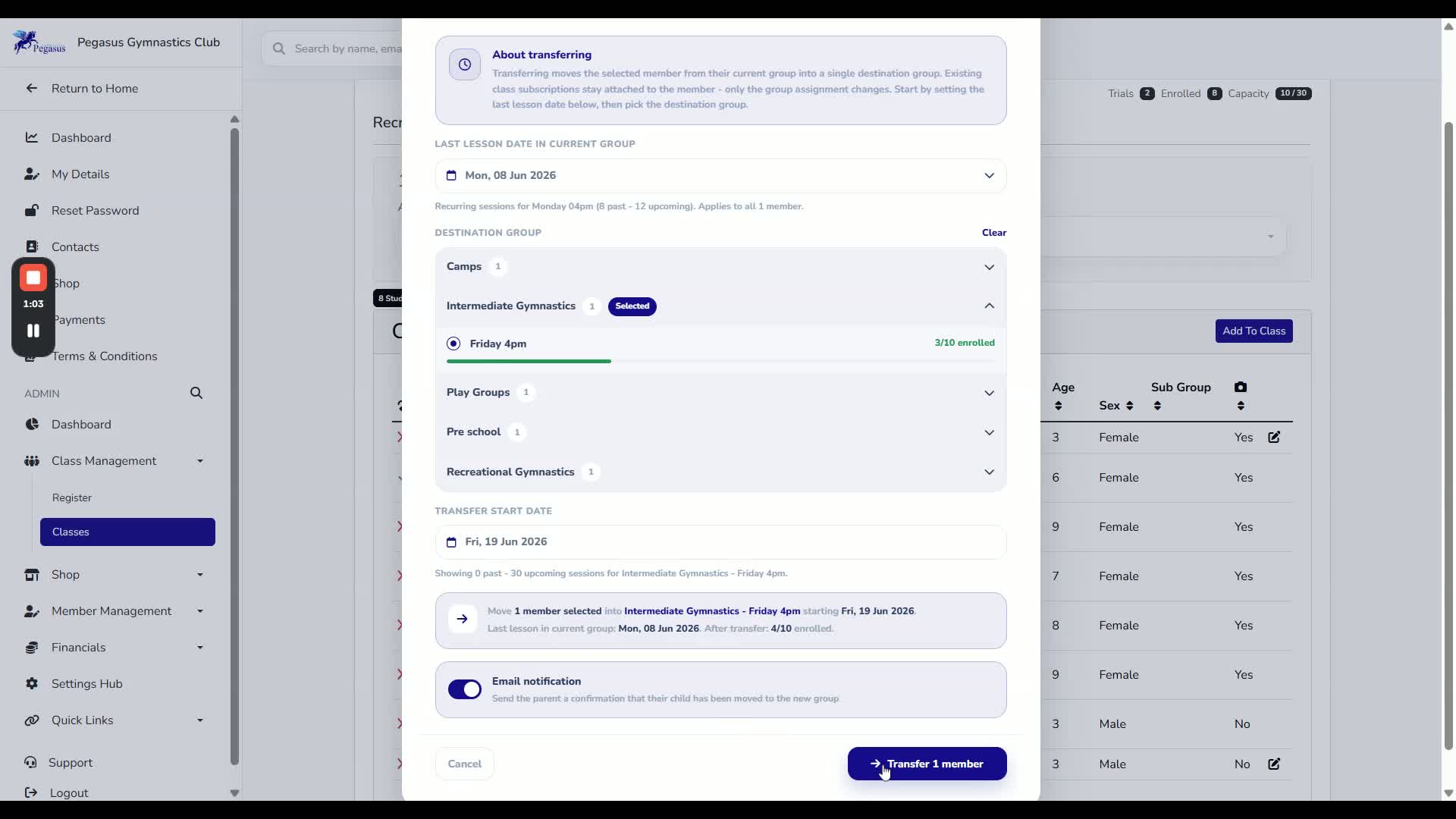Viewport: 1456px width, 819px height.
Task: Disable the Email notification toggle
Action: (x=465, y=689)
